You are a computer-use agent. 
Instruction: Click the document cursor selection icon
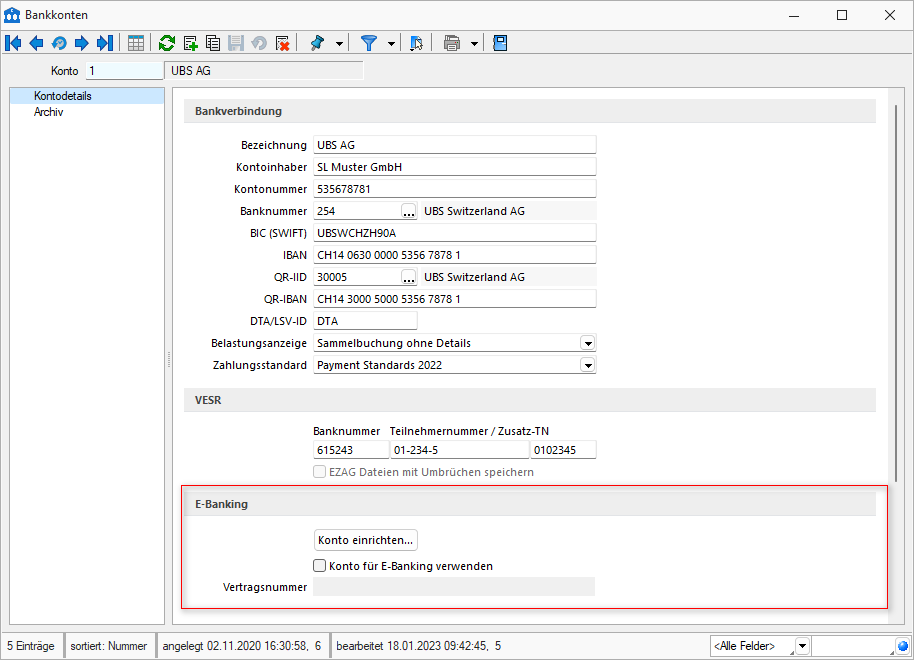[x=416, y=43]
